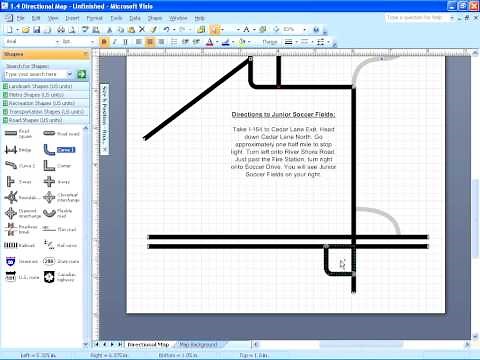Open the Font size dropdown
Screen dimensions: 480x360
click(92, 42)
